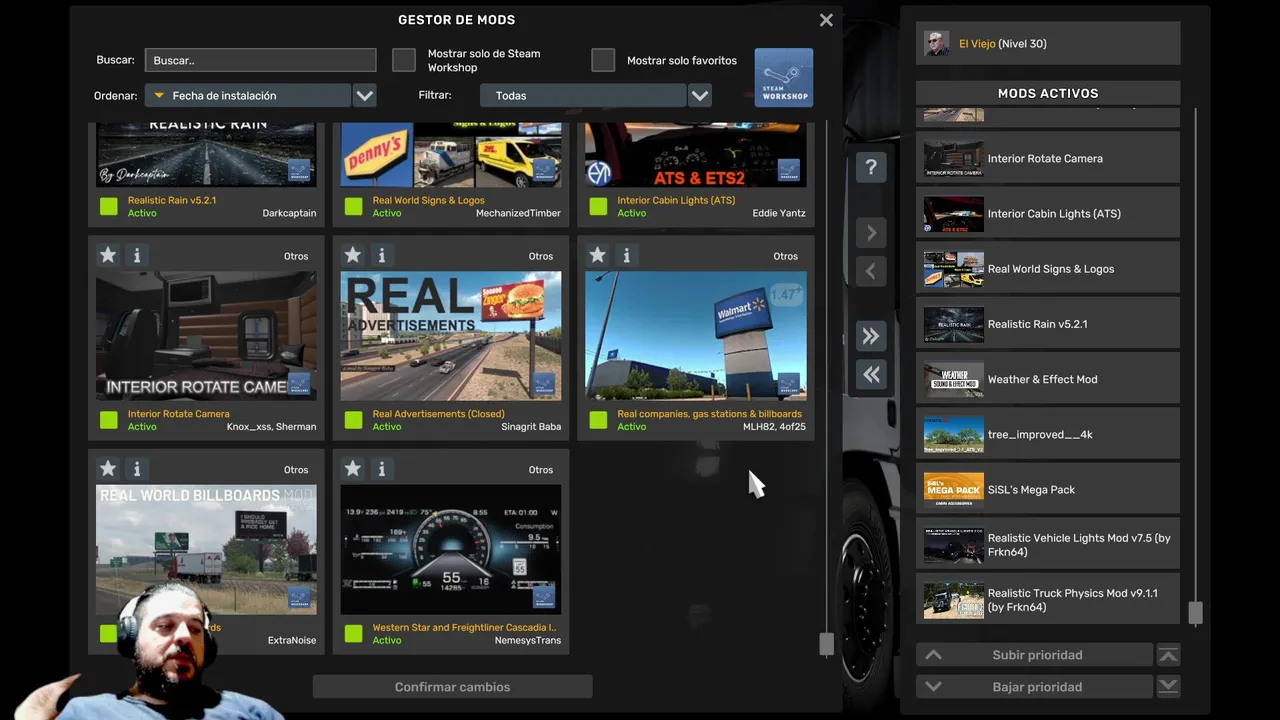Click the Mods Activos list scrollbar handle

click(1195, 613)
